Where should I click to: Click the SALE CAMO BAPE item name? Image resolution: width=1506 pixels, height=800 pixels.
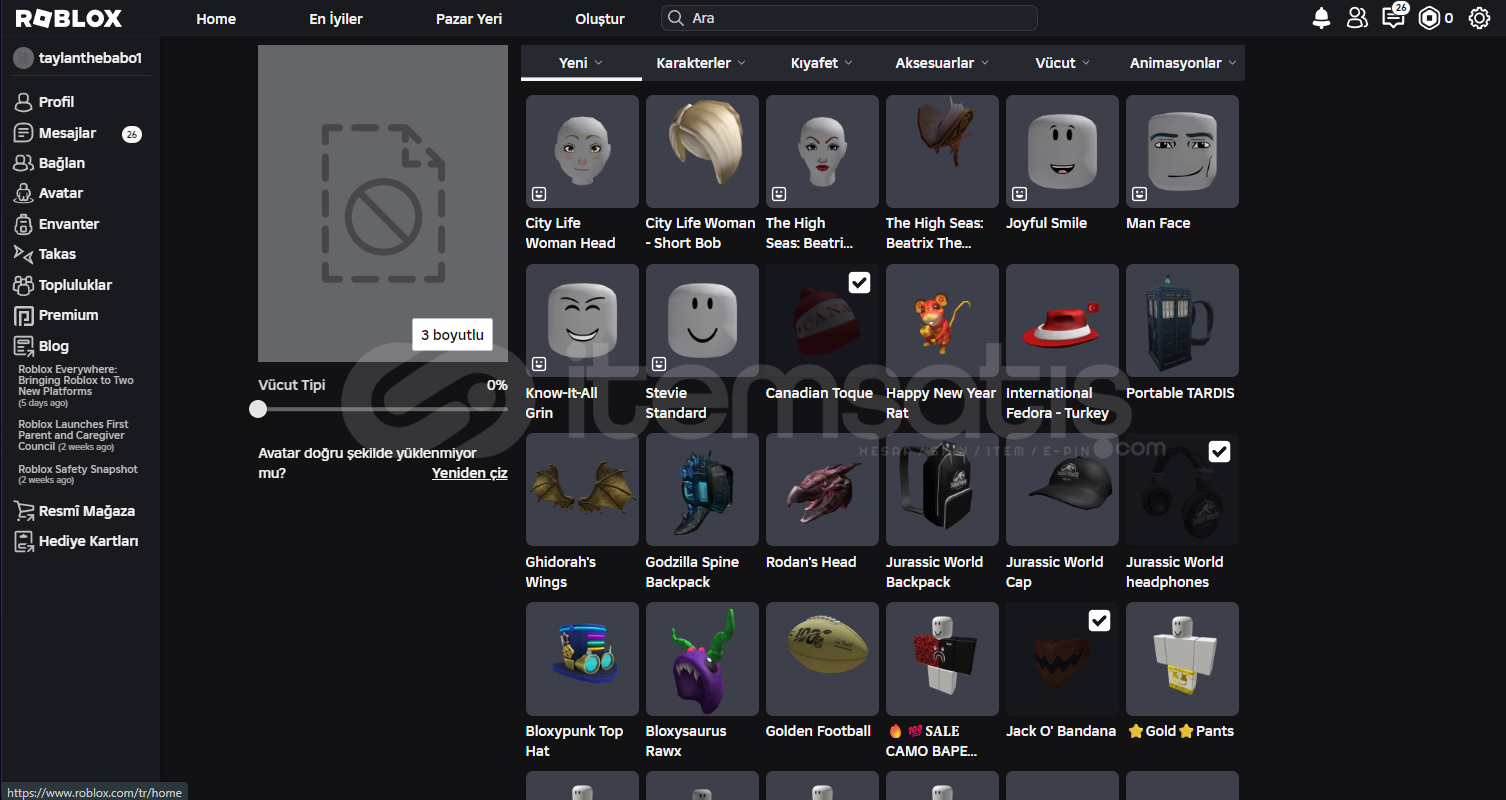pos(931,741)
